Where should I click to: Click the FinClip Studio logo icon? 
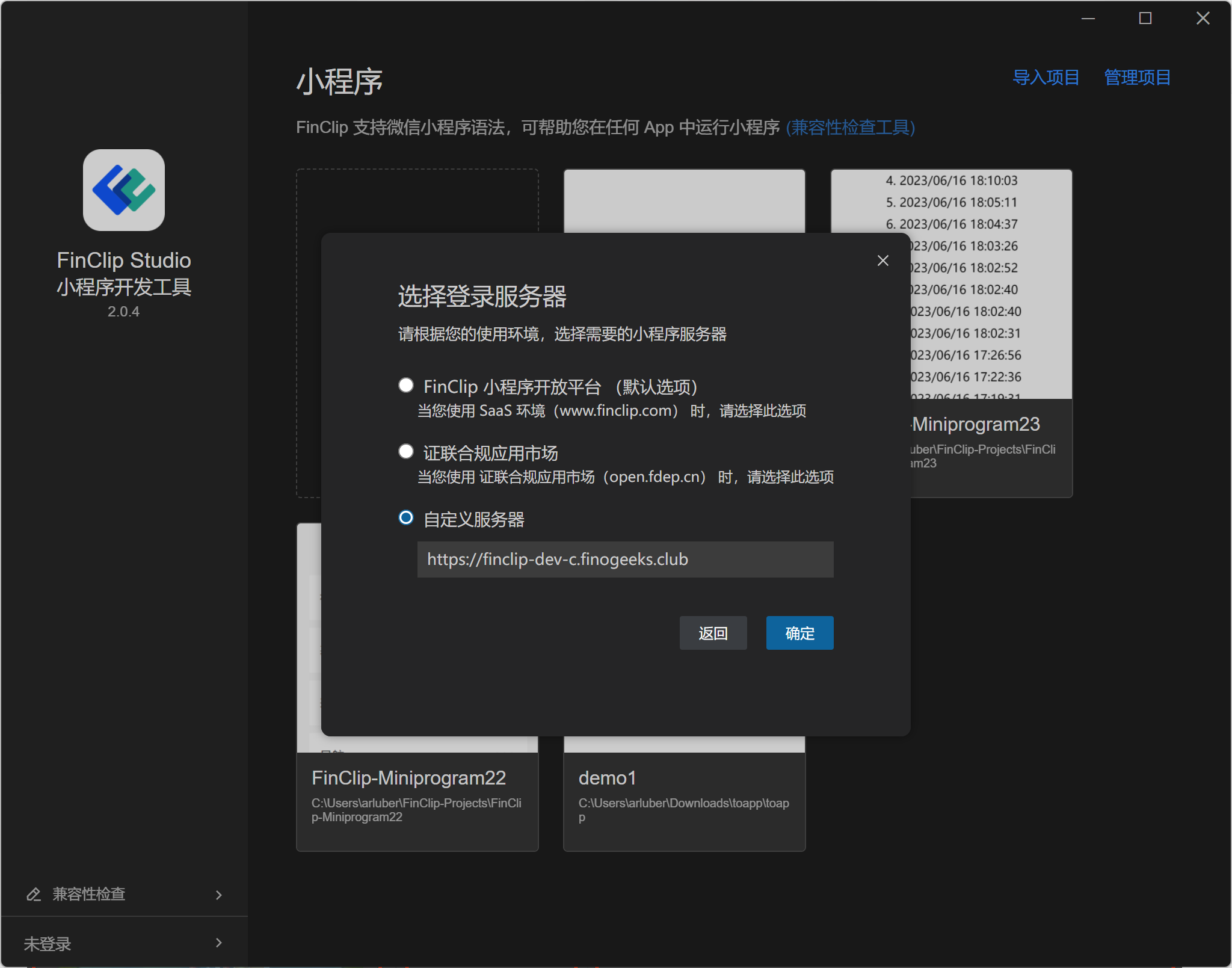(x=123, y=190)
